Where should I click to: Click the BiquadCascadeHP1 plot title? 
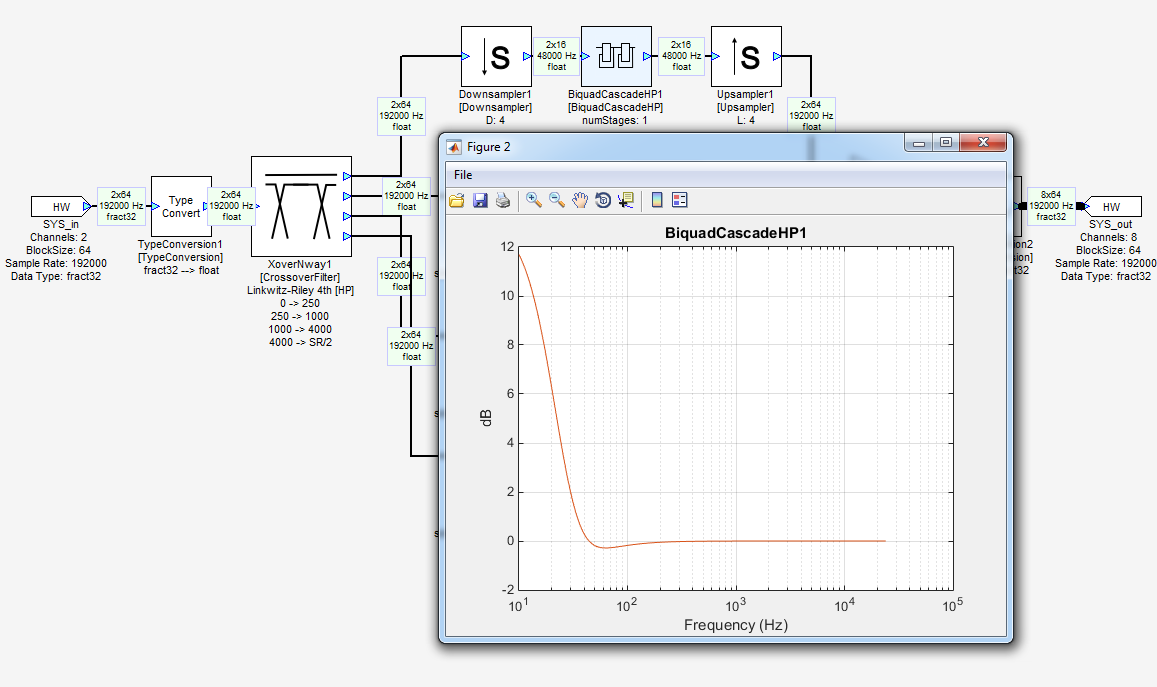(x=735, y=233)
